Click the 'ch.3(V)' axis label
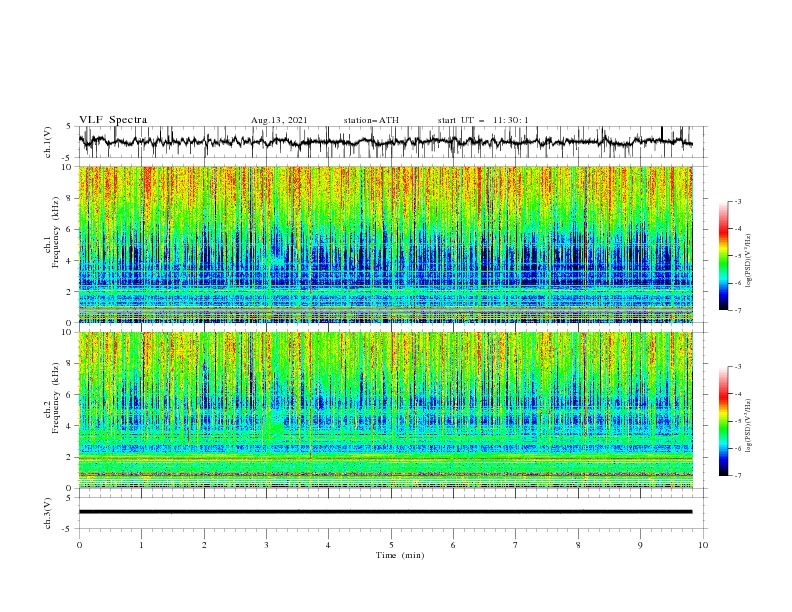This screenshot has width=792, height=612. coord(48,513)
